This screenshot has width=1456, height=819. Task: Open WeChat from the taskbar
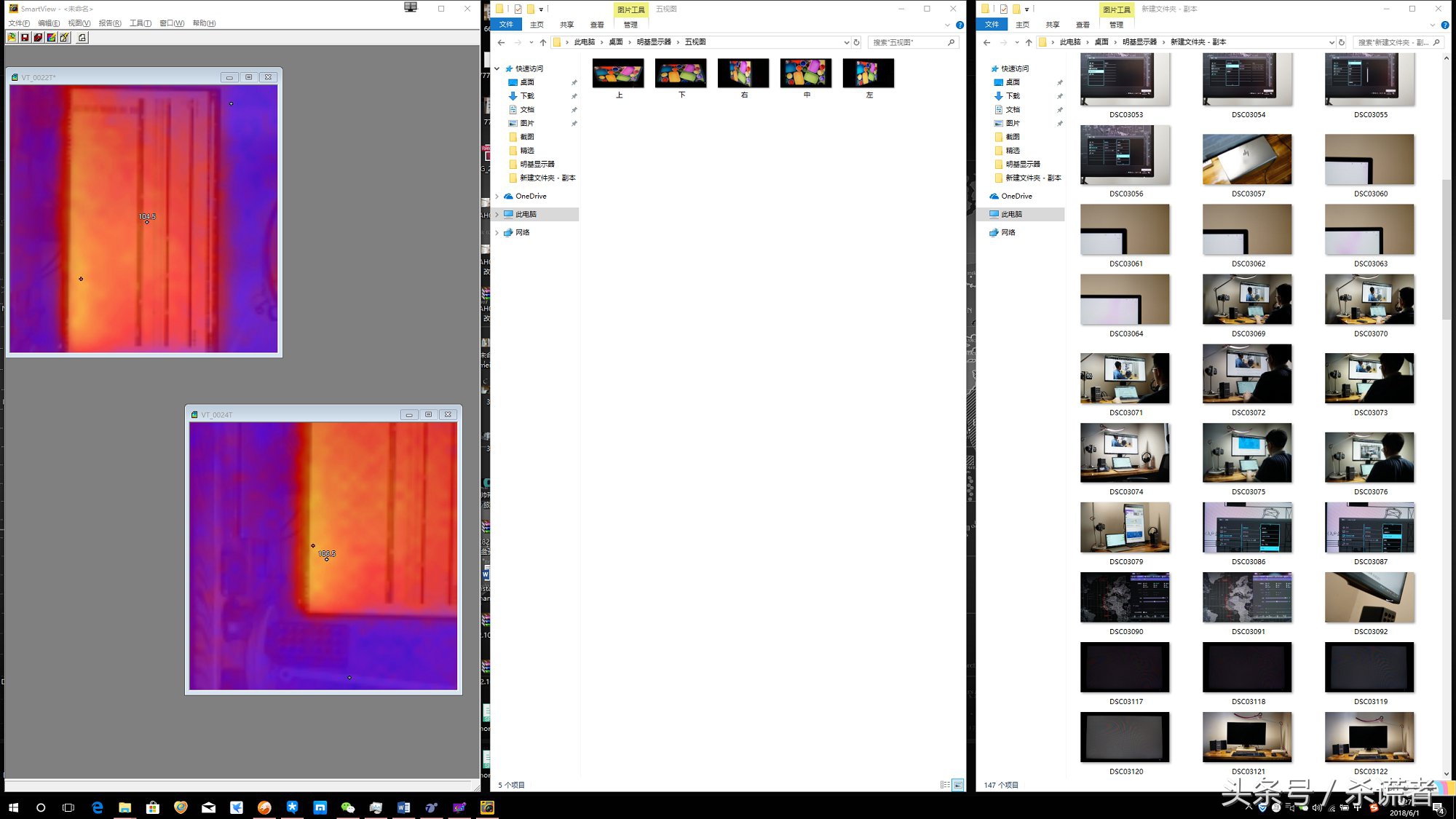347,807
